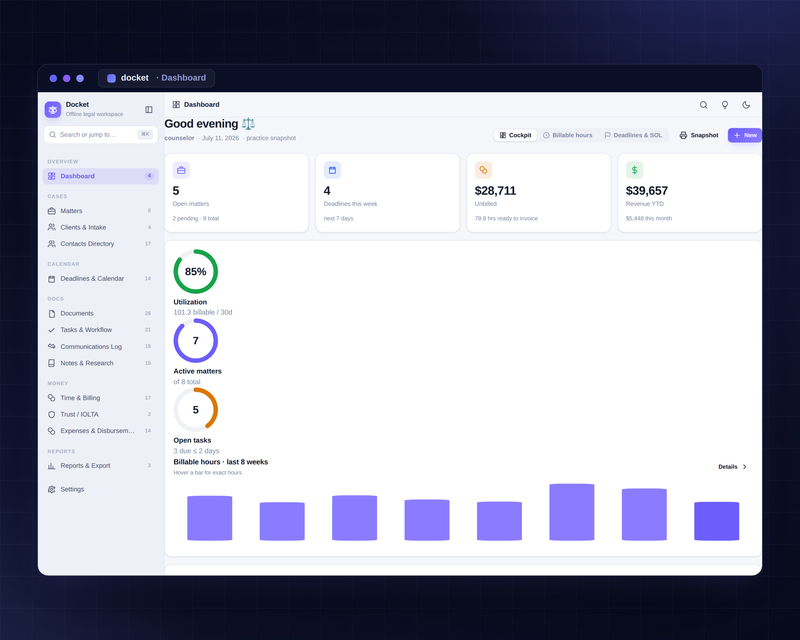
Task: Click the New button
Action: [745, 135]
